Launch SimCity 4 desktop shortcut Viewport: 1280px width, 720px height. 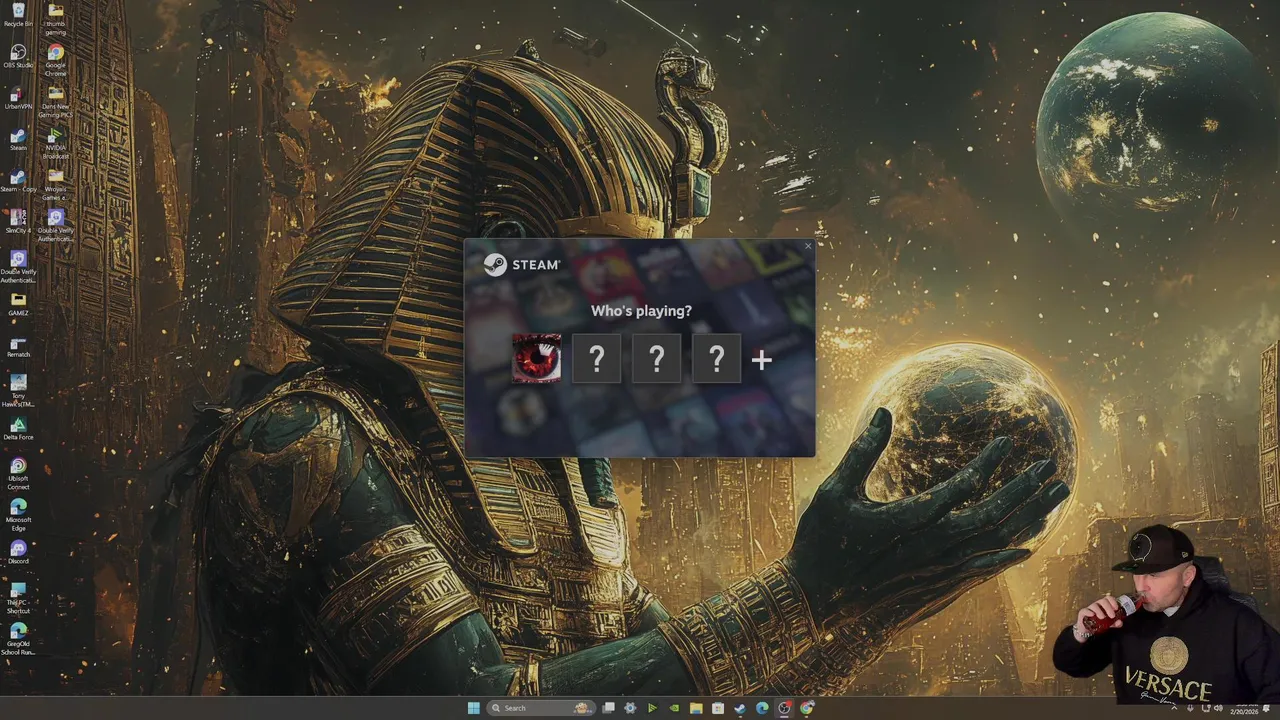click(x=18, y=221)
